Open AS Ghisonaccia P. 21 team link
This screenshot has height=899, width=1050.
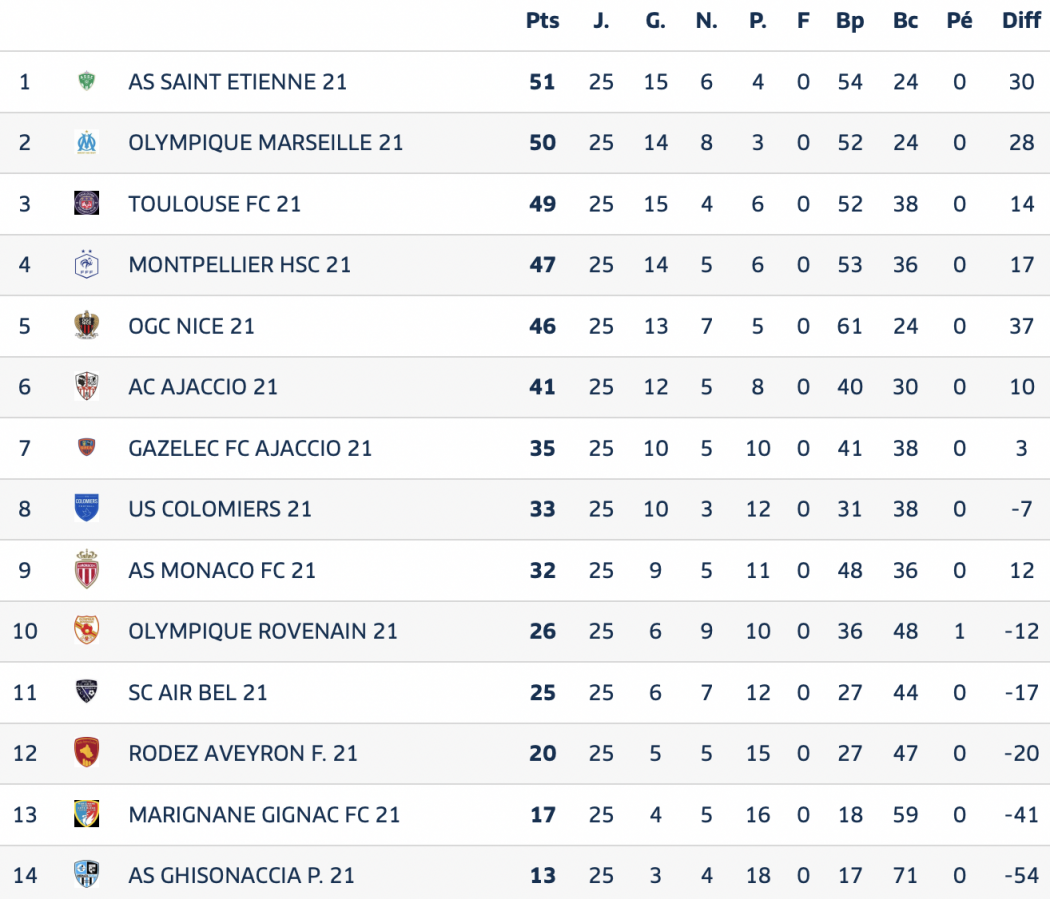tap(242, 876)
